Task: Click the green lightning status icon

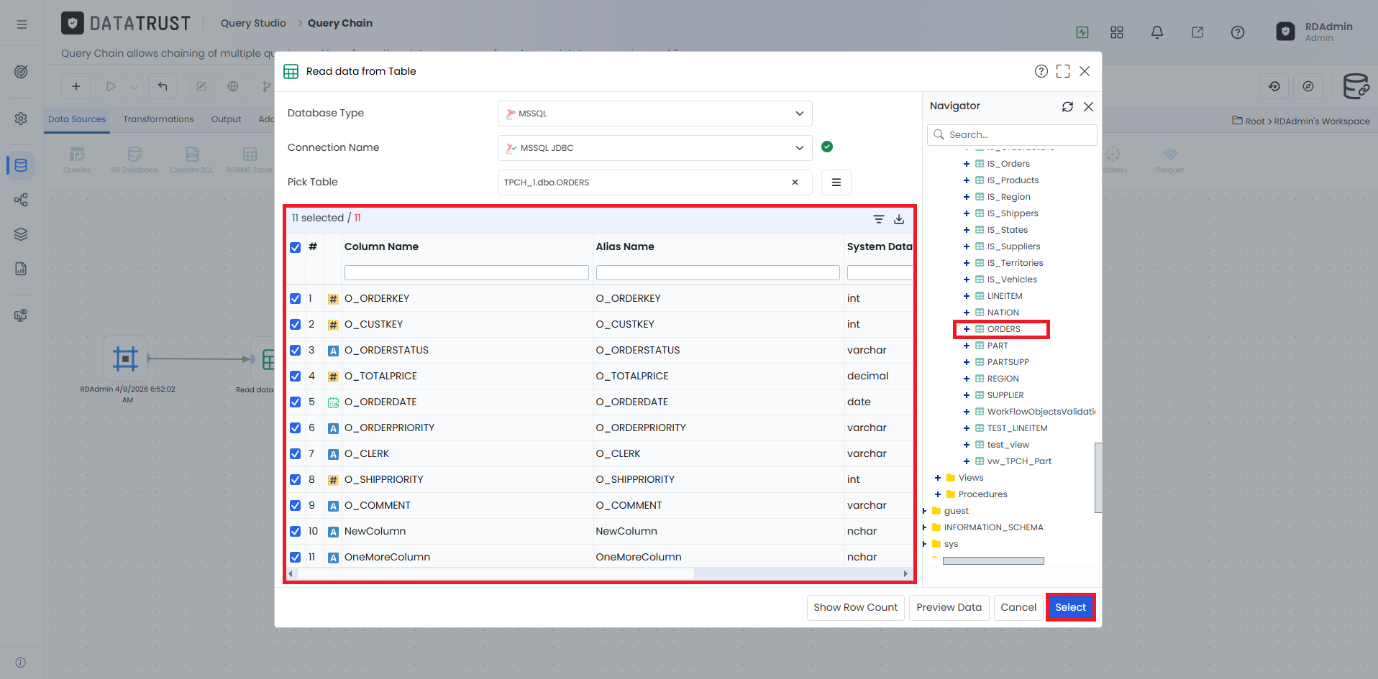Action: 1082,32
